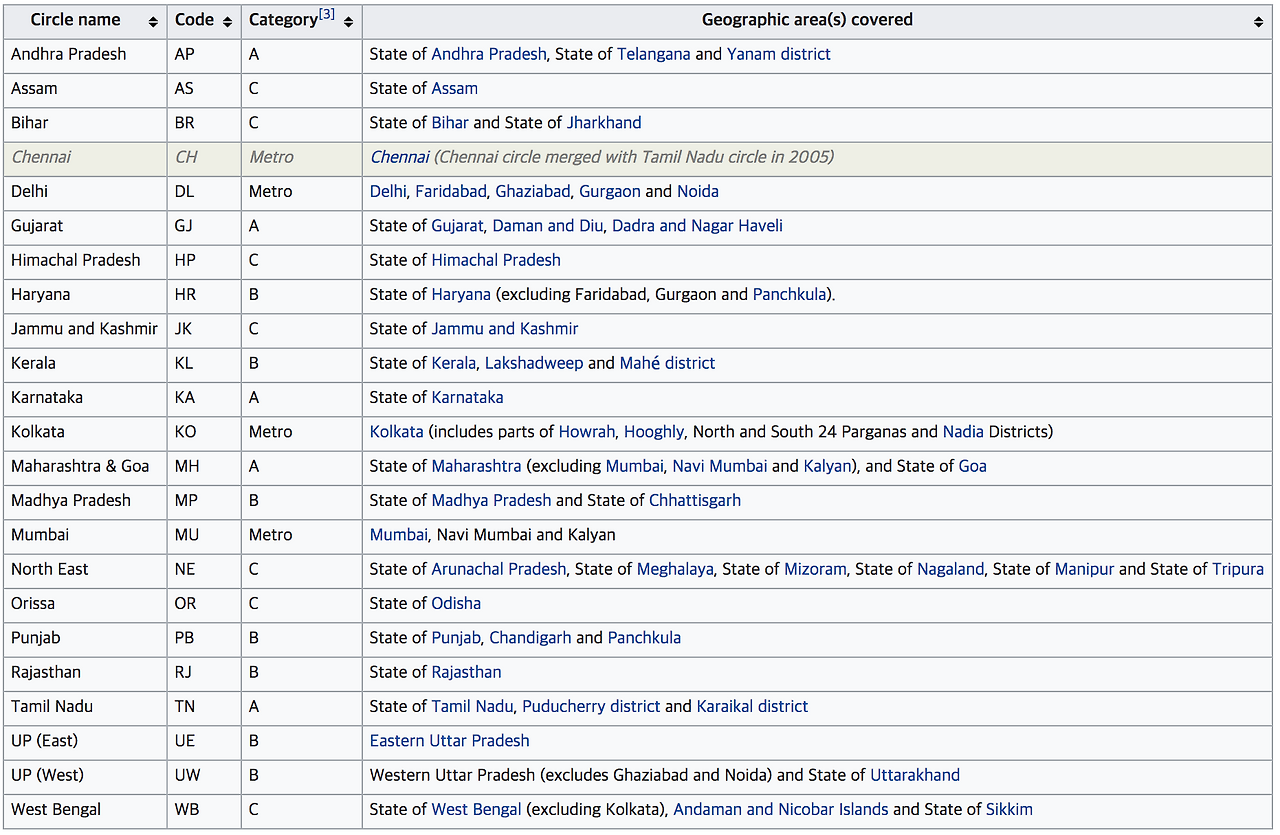Select the circle name "North East"
This screenshot has width=1280, height=835.
pyautogui.click(x=50, y=569)
